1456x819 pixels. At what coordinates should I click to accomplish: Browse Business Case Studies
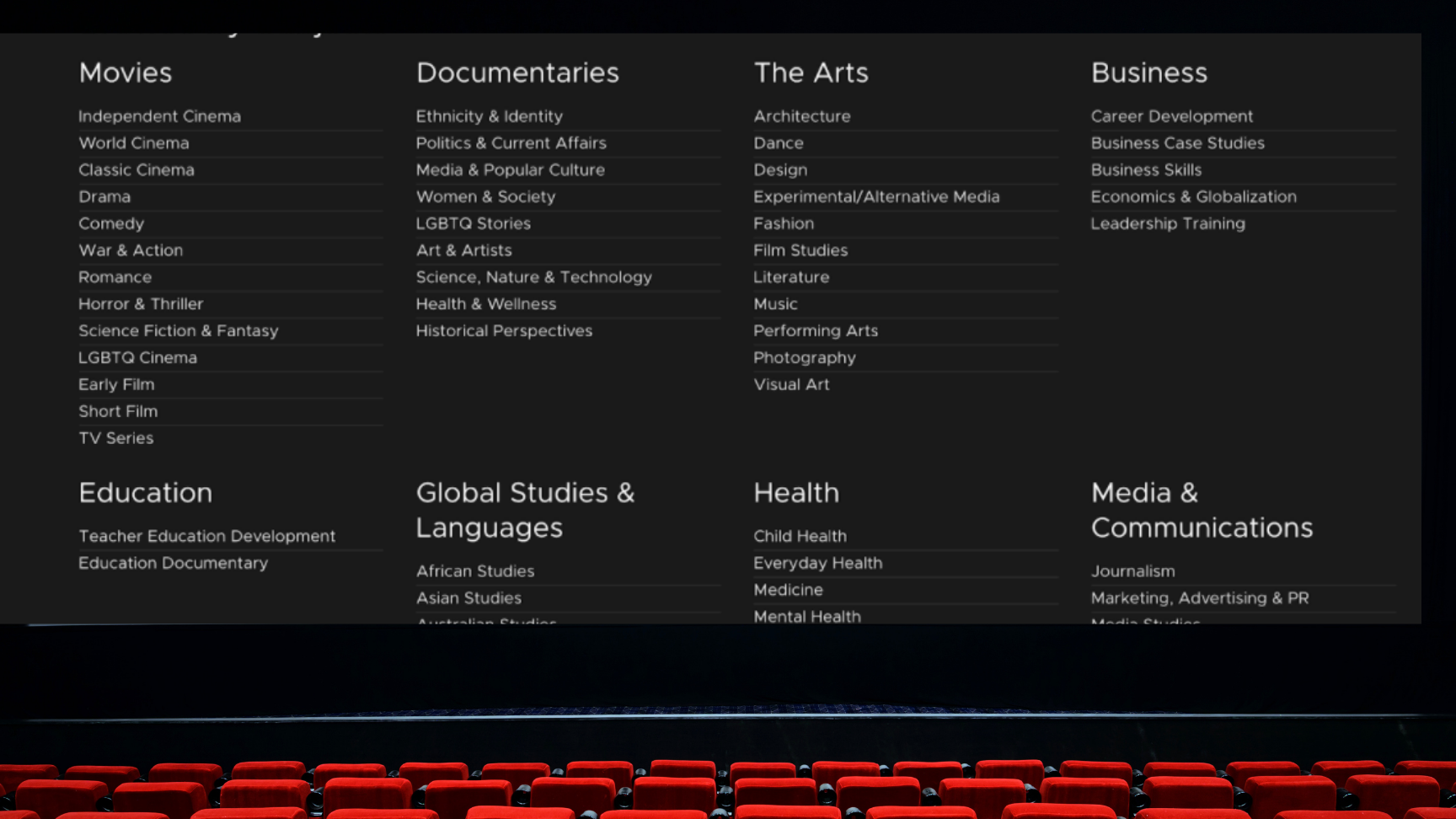pos(1177,143)
